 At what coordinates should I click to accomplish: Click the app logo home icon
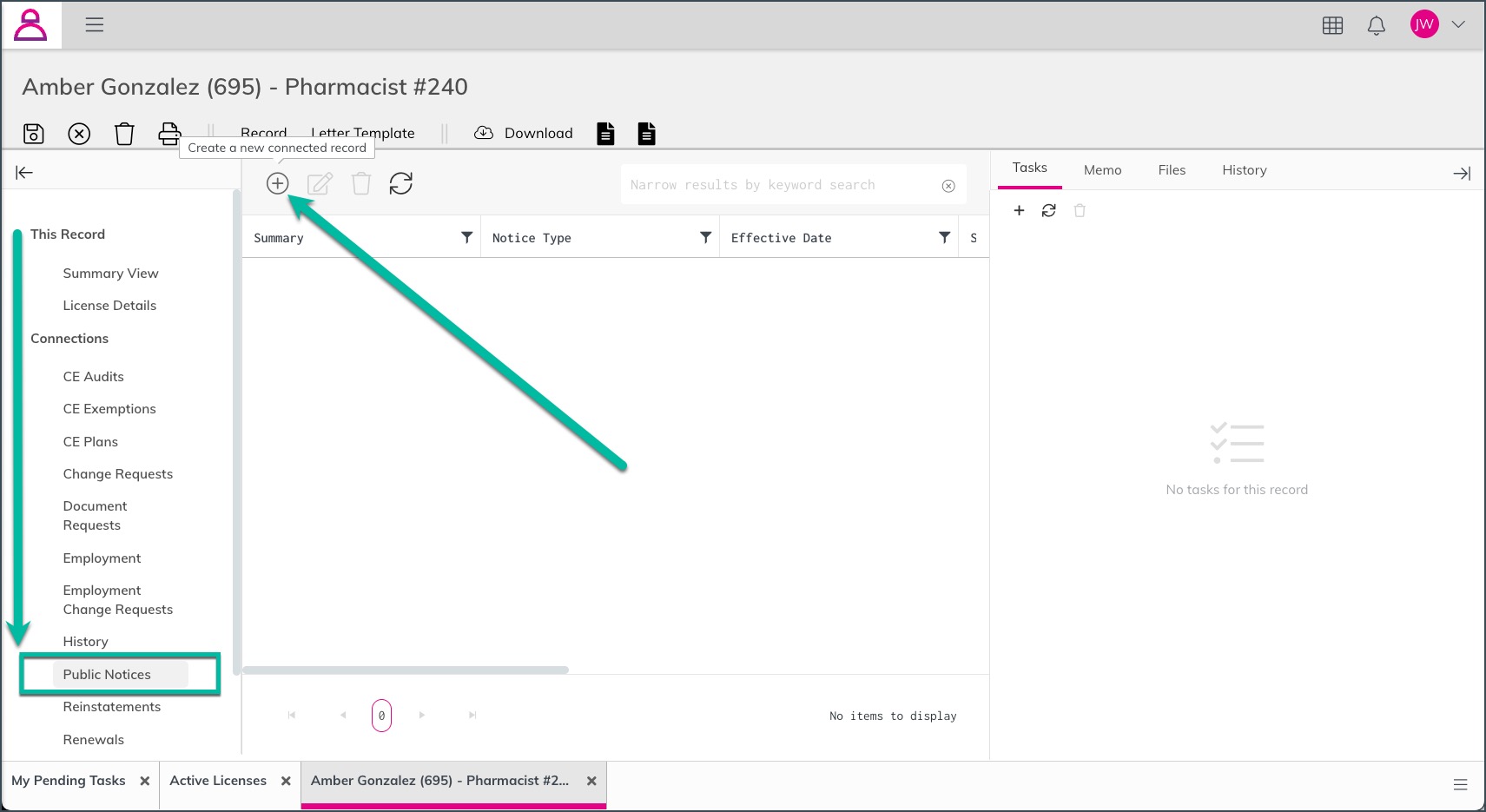pos(30,24)
